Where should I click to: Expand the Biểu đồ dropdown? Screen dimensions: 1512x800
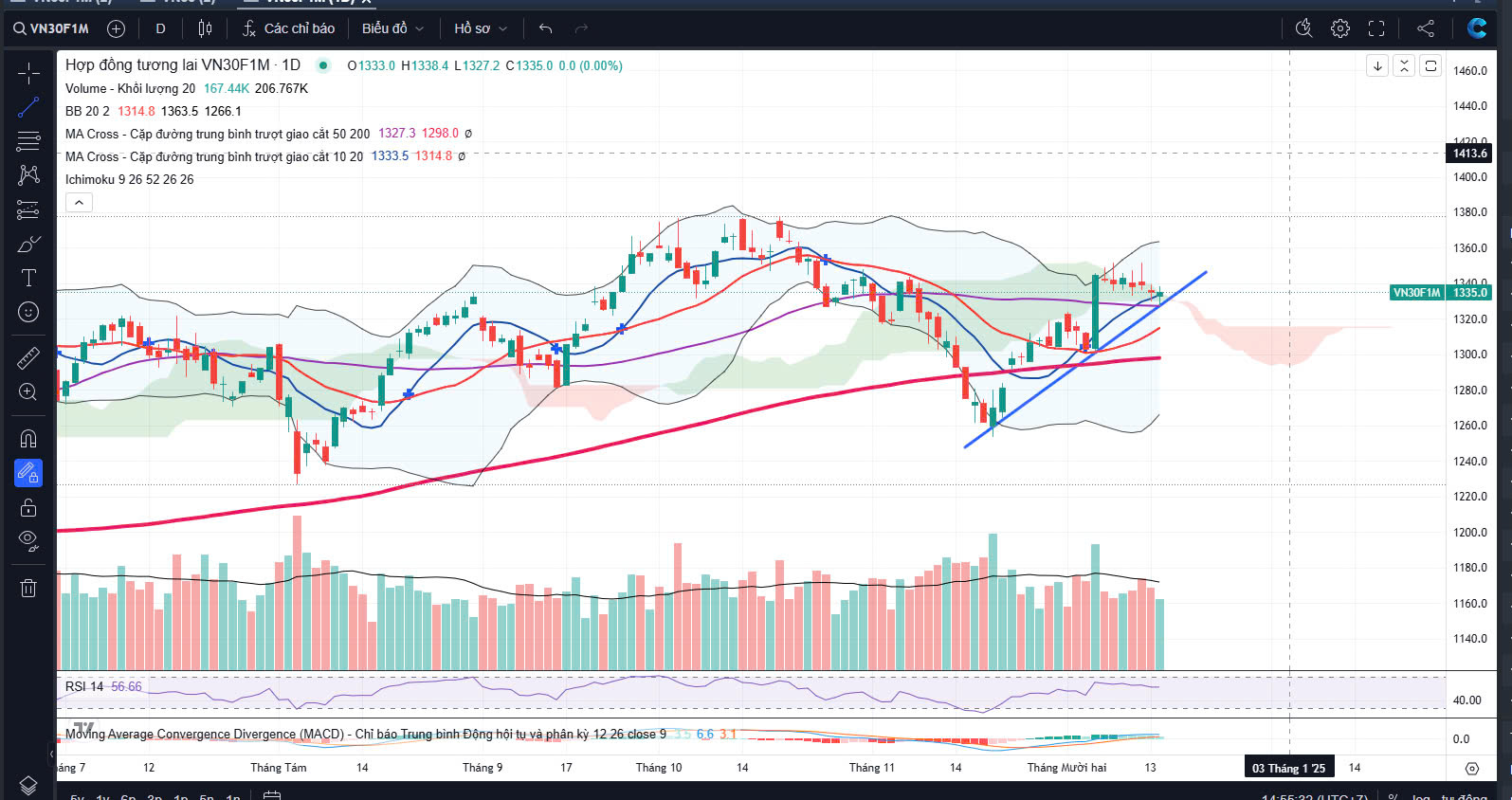click(392, 28)
